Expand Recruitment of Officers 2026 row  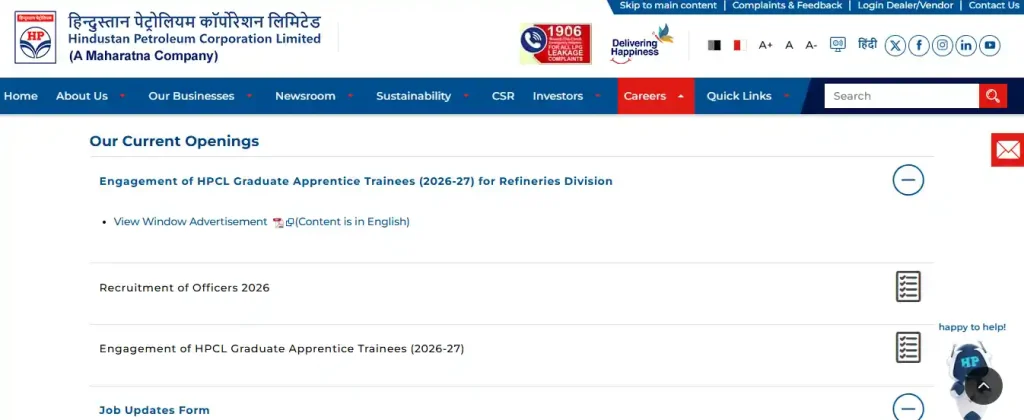907,287
